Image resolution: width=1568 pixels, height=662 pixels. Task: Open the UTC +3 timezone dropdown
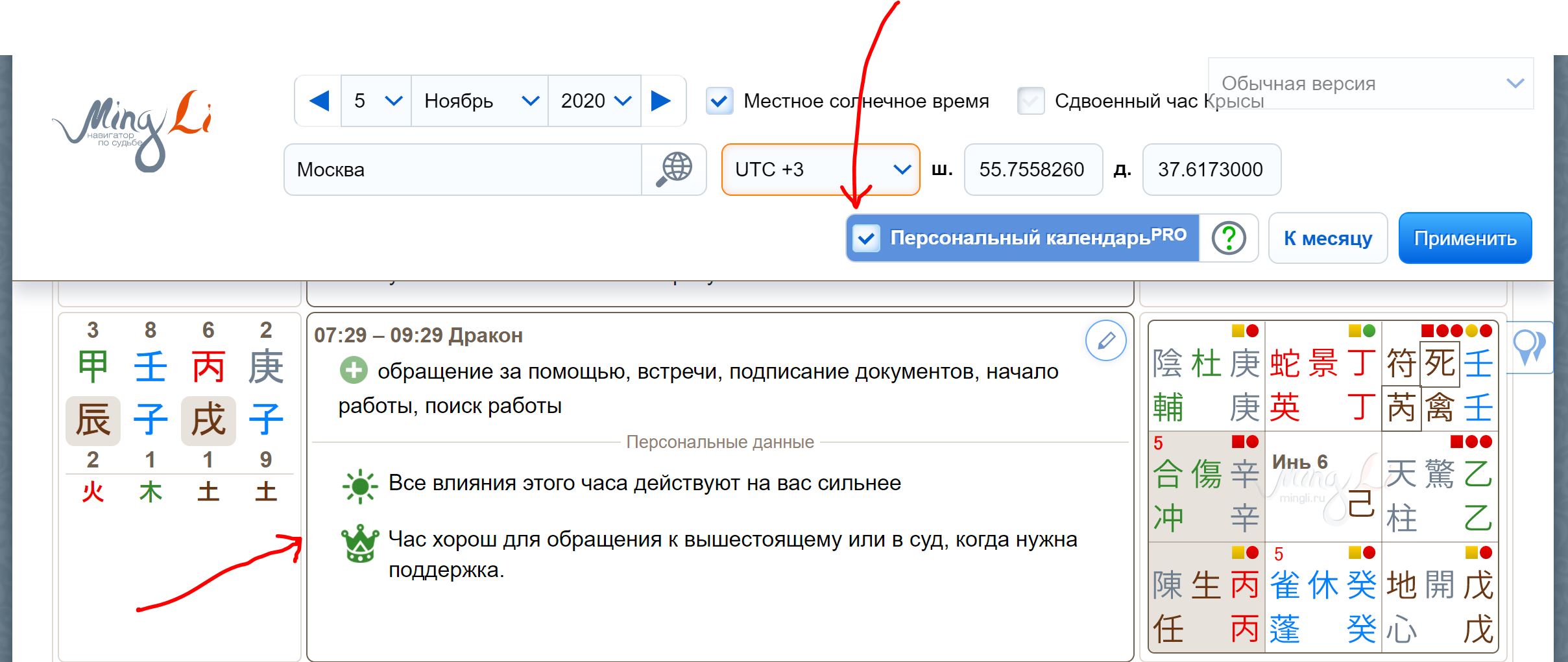tap(821, 170)
